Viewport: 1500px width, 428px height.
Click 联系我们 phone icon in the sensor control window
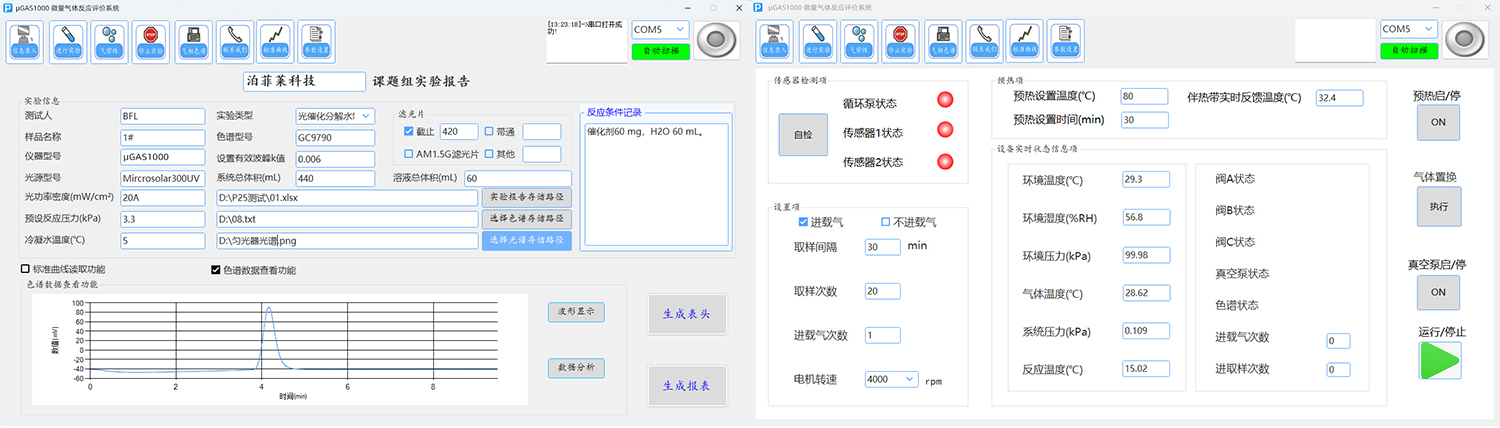984,42
